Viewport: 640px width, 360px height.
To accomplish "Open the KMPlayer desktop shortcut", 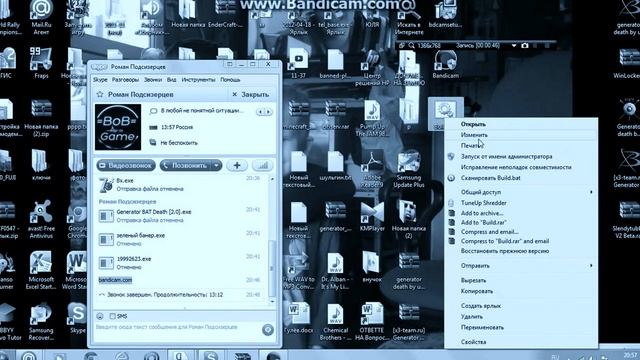I will [372, 217].
